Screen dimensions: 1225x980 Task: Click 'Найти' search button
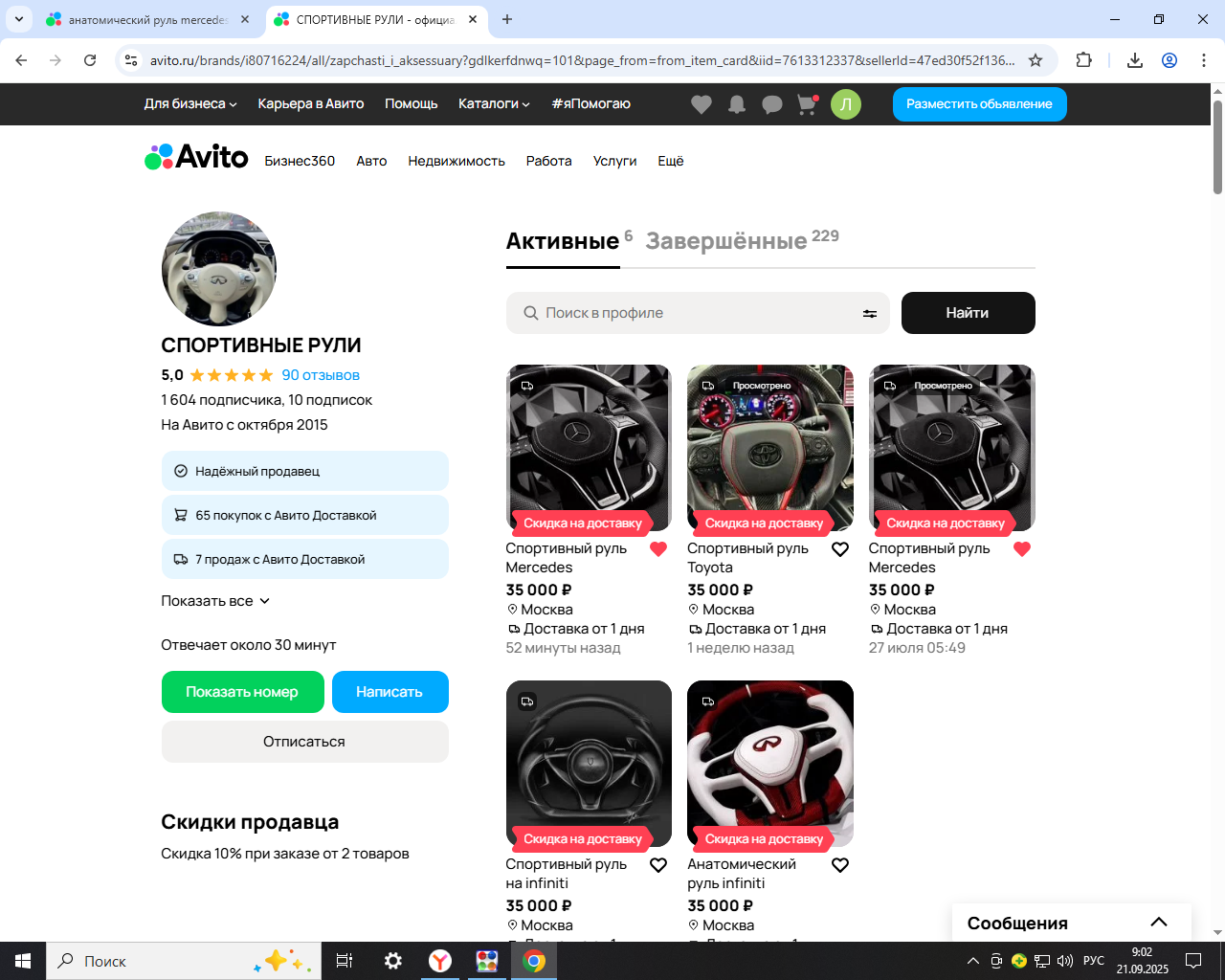pyautogui.click(x=968, y=313)
